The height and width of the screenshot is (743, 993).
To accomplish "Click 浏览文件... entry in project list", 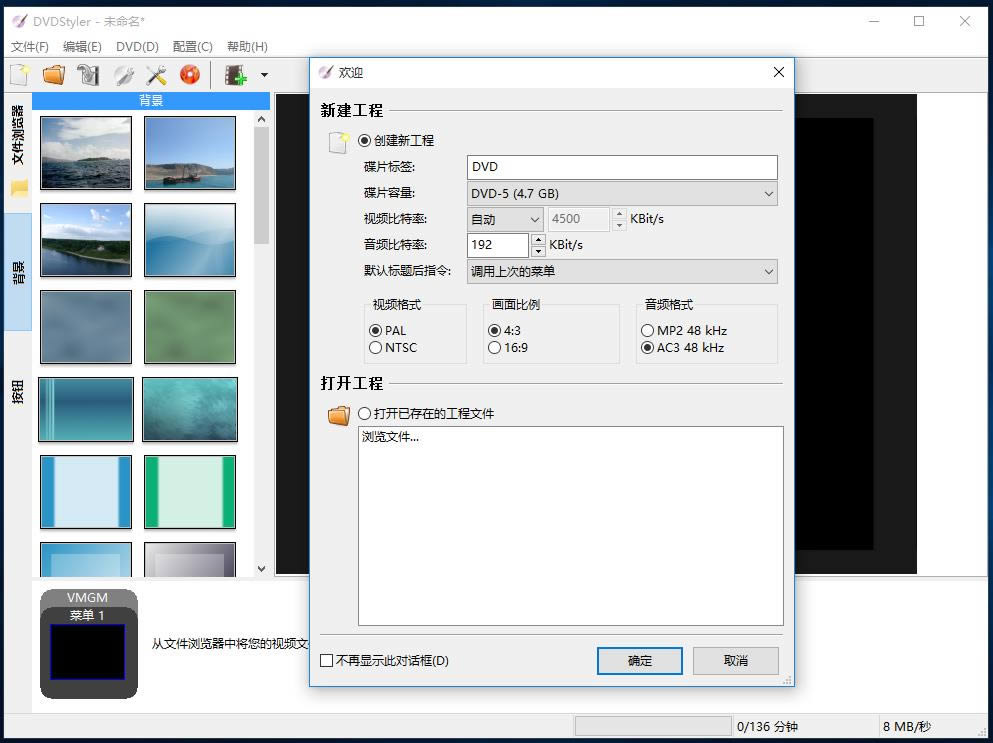I will [x=390, y=437].
